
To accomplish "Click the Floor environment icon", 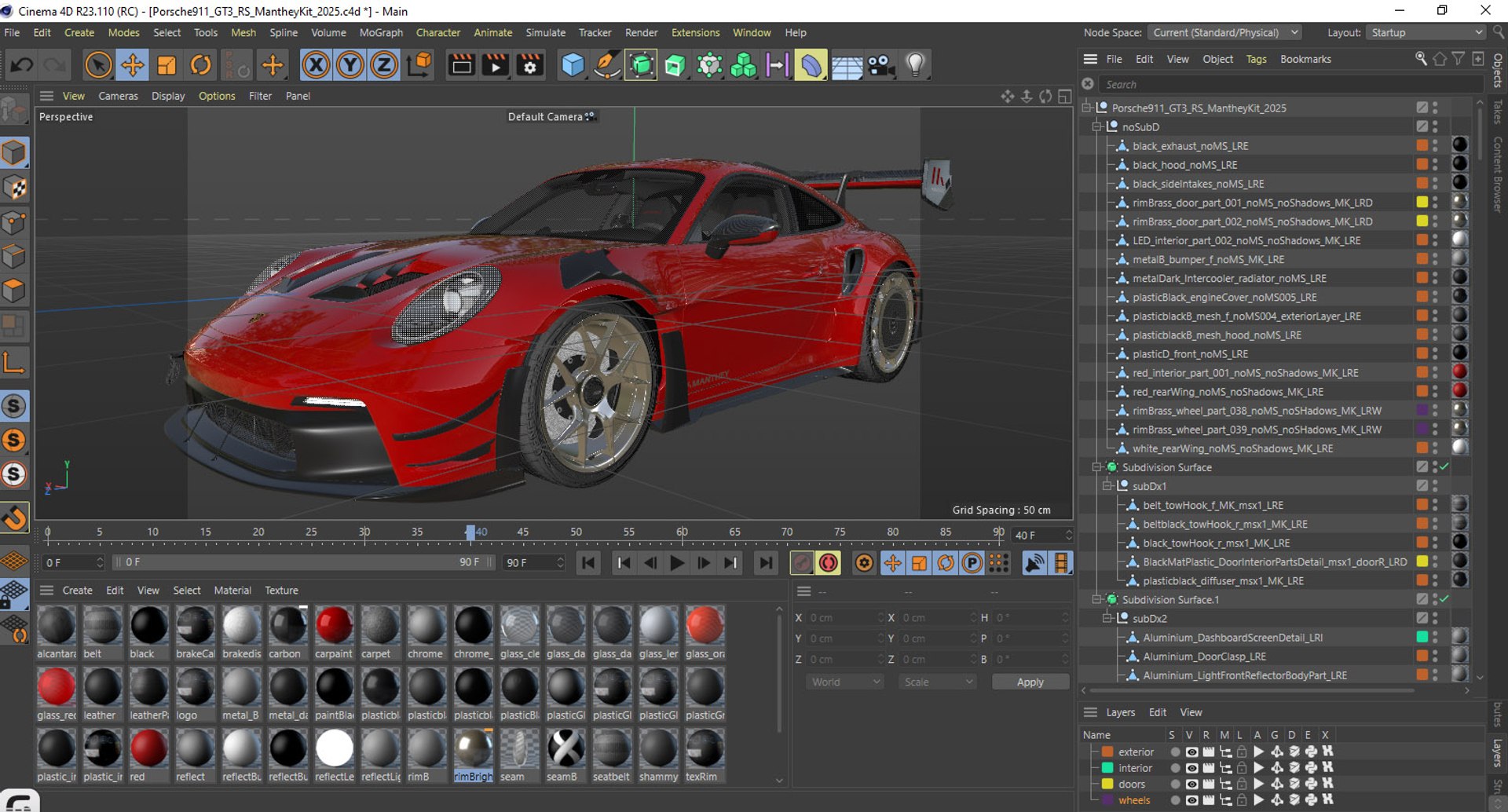I will coord(847,67).
